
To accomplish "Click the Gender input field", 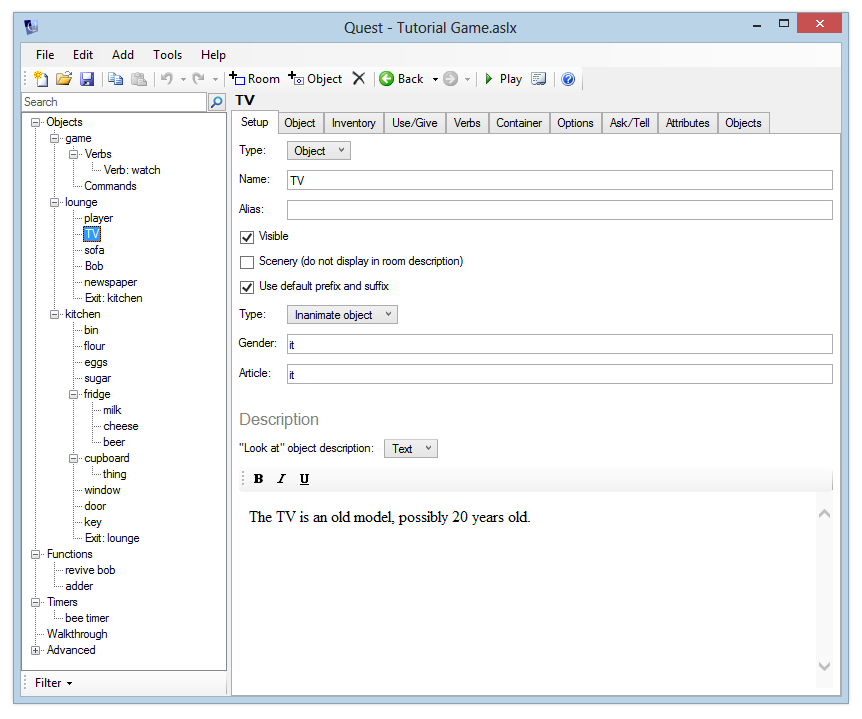I will (x=560, y=344).
